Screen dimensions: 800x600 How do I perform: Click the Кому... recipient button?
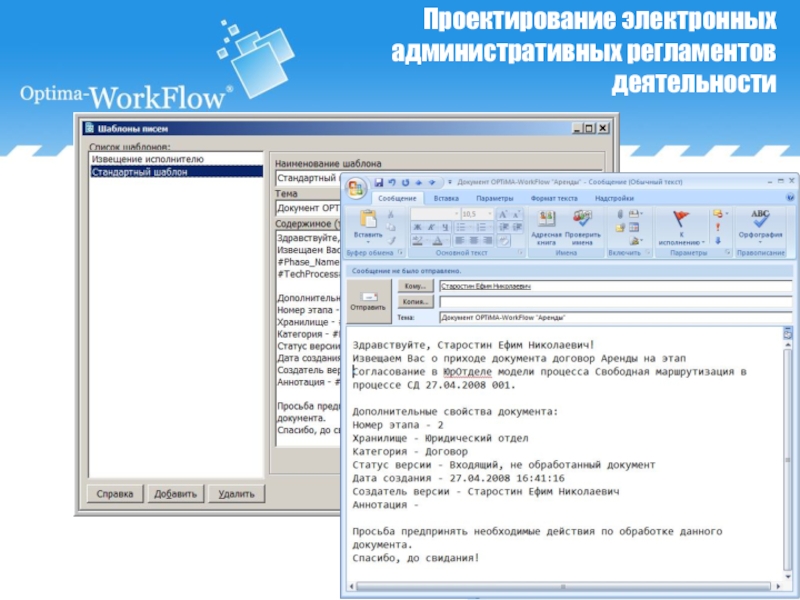click(415, 286)
